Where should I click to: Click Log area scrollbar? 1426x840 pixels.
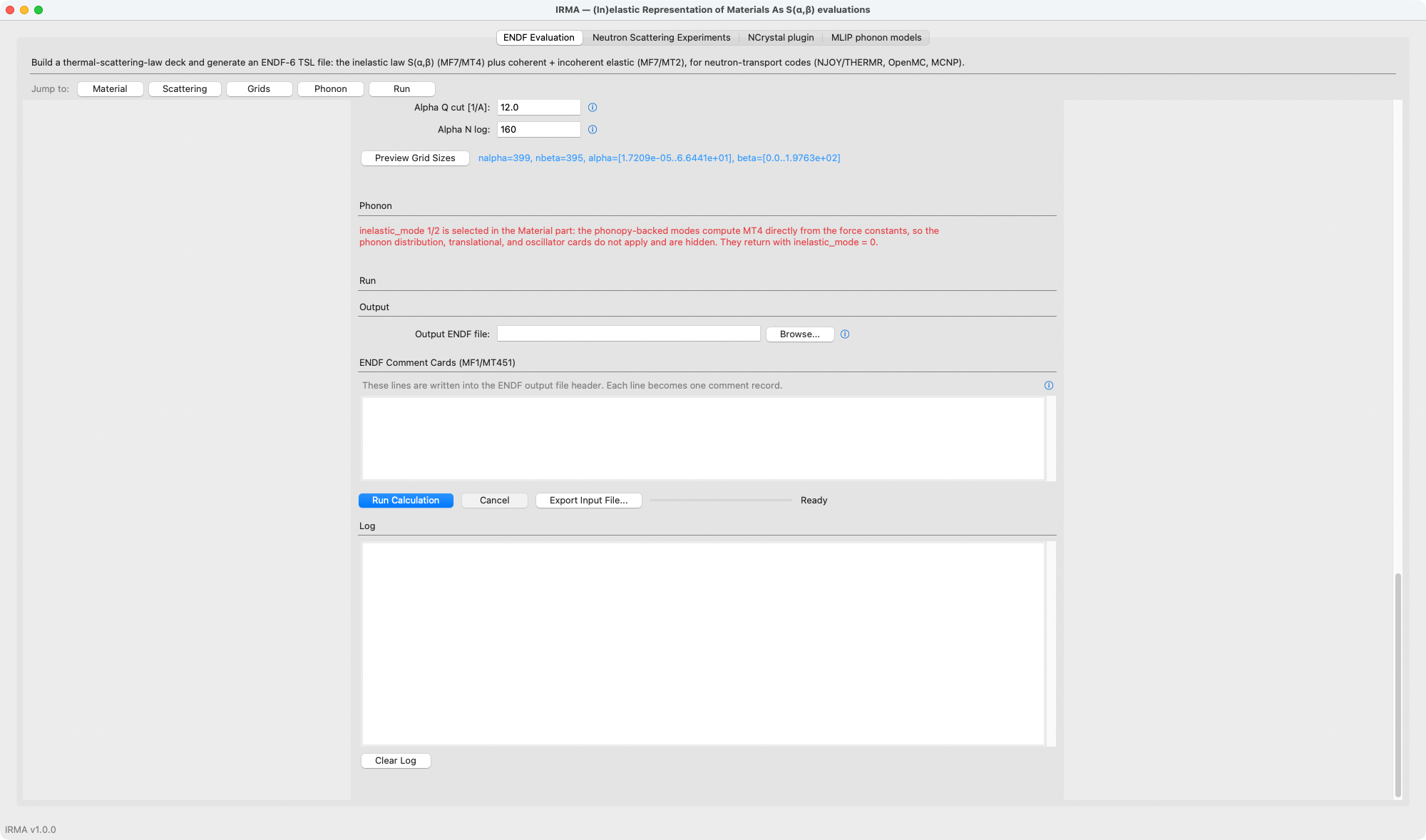(1051, 644)
